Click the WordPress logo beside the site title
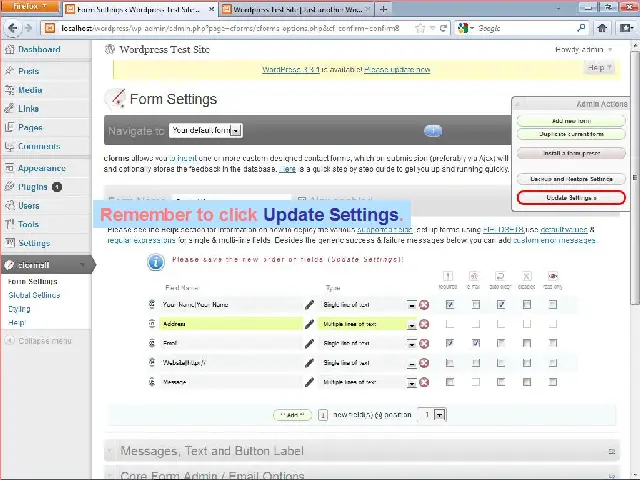 click(109, 49)
